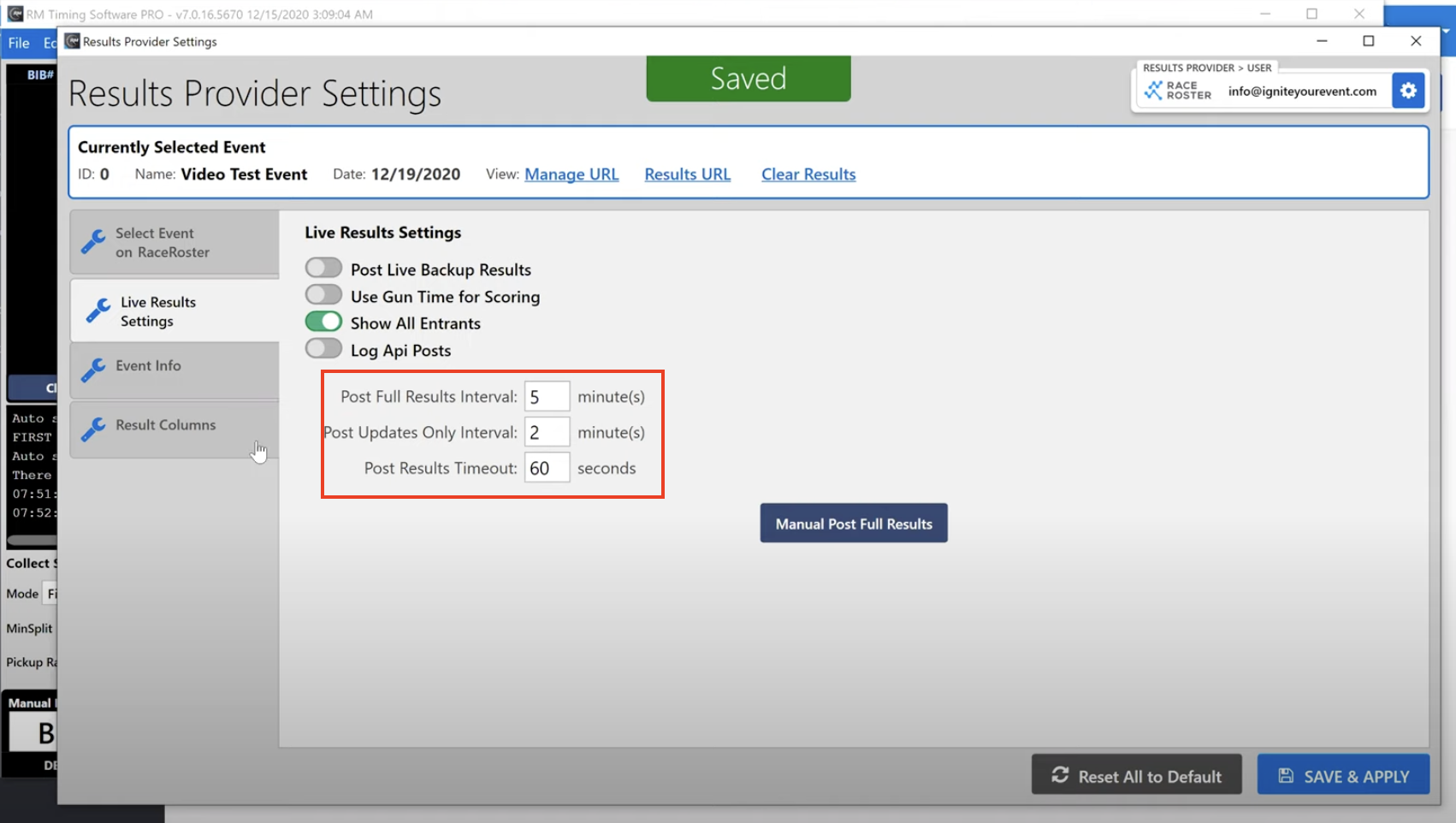Enable Post Live Backup Results toggle
The width and height of the screenshot is (1456, 823).
point(323,269)
